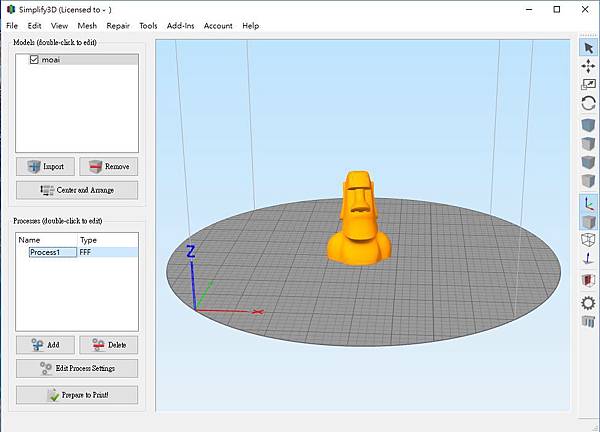The width and height of the screenshot is (600, 432).
Task: Open Machine Control Panel gear icon
Action: click(x=588, y=302)
